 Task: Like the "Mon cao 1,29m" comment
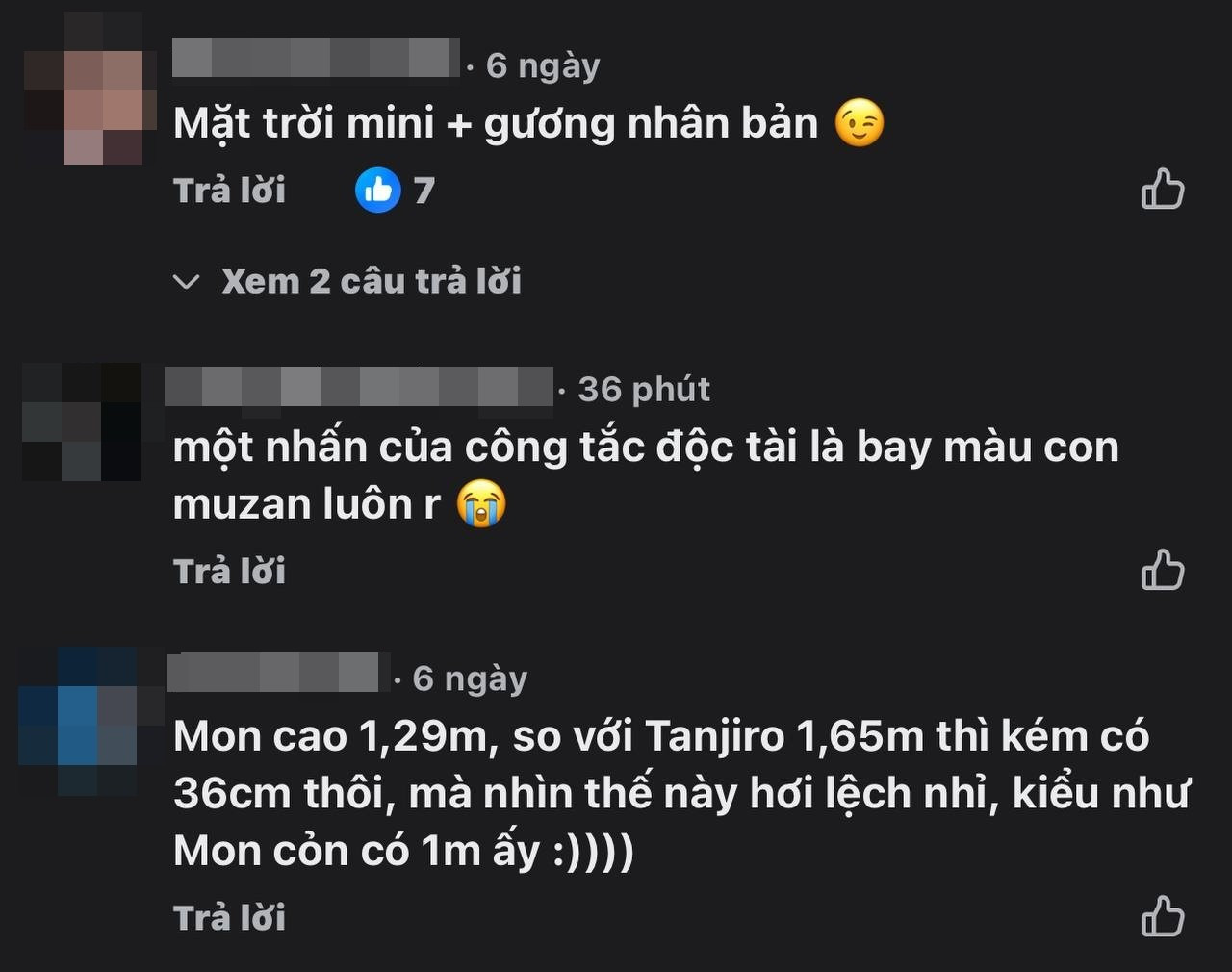coord(1162,916)
